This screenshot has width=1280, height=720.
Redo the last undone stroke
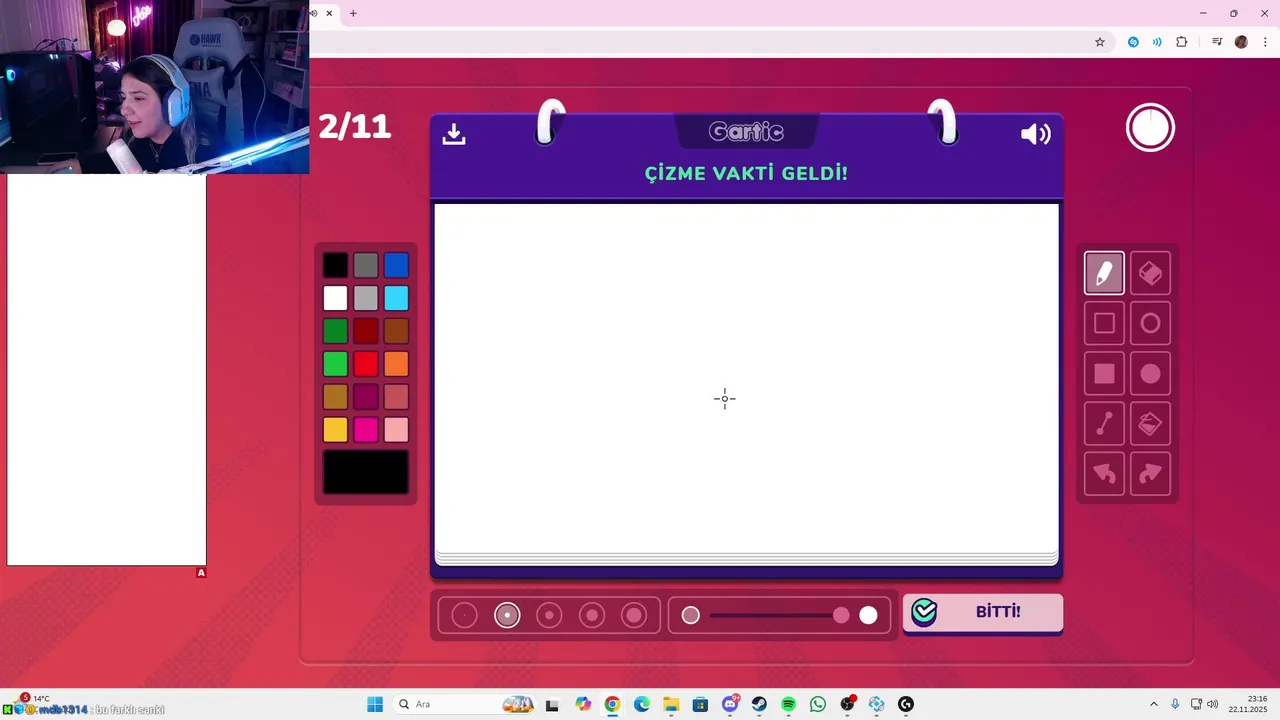1150,474
